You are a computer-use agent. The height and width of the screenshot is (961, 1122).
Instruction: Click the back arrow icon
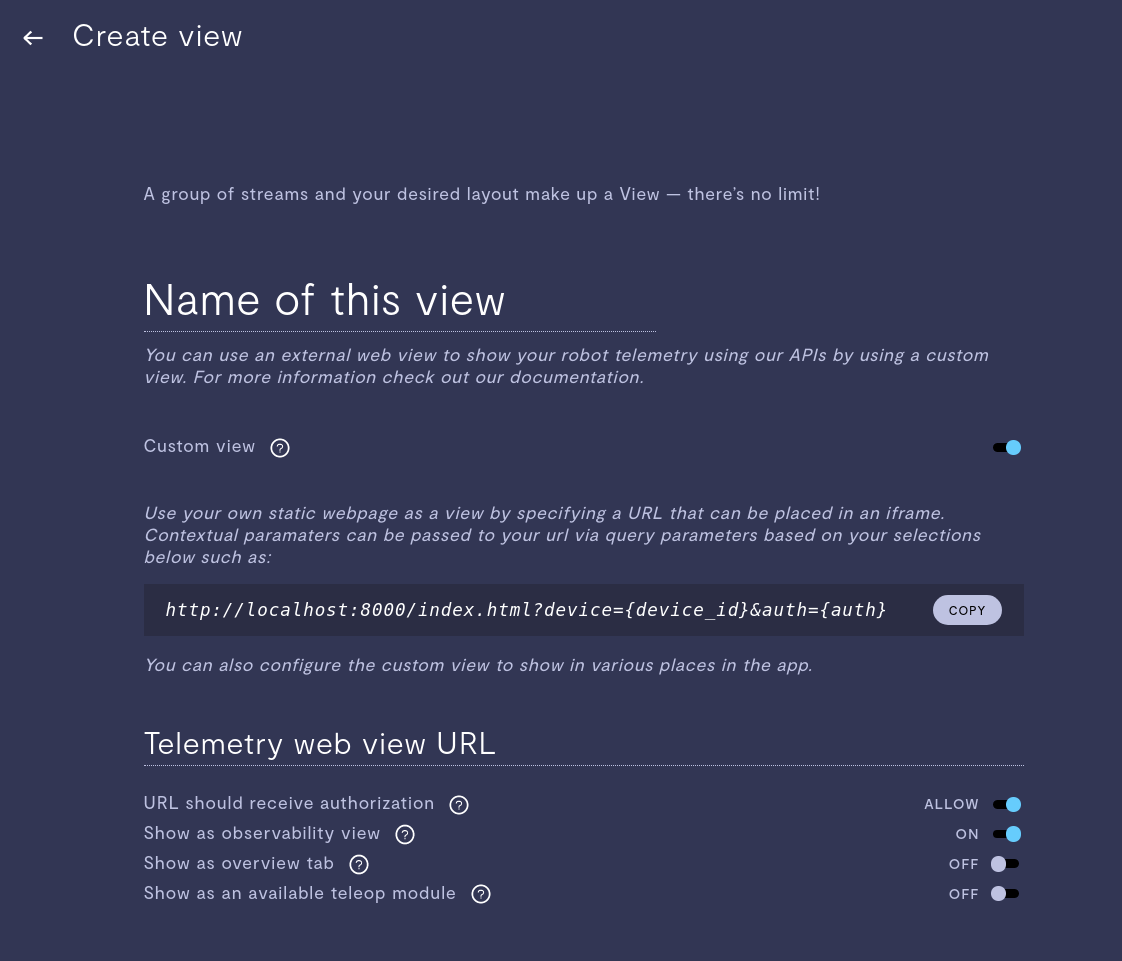33,37
